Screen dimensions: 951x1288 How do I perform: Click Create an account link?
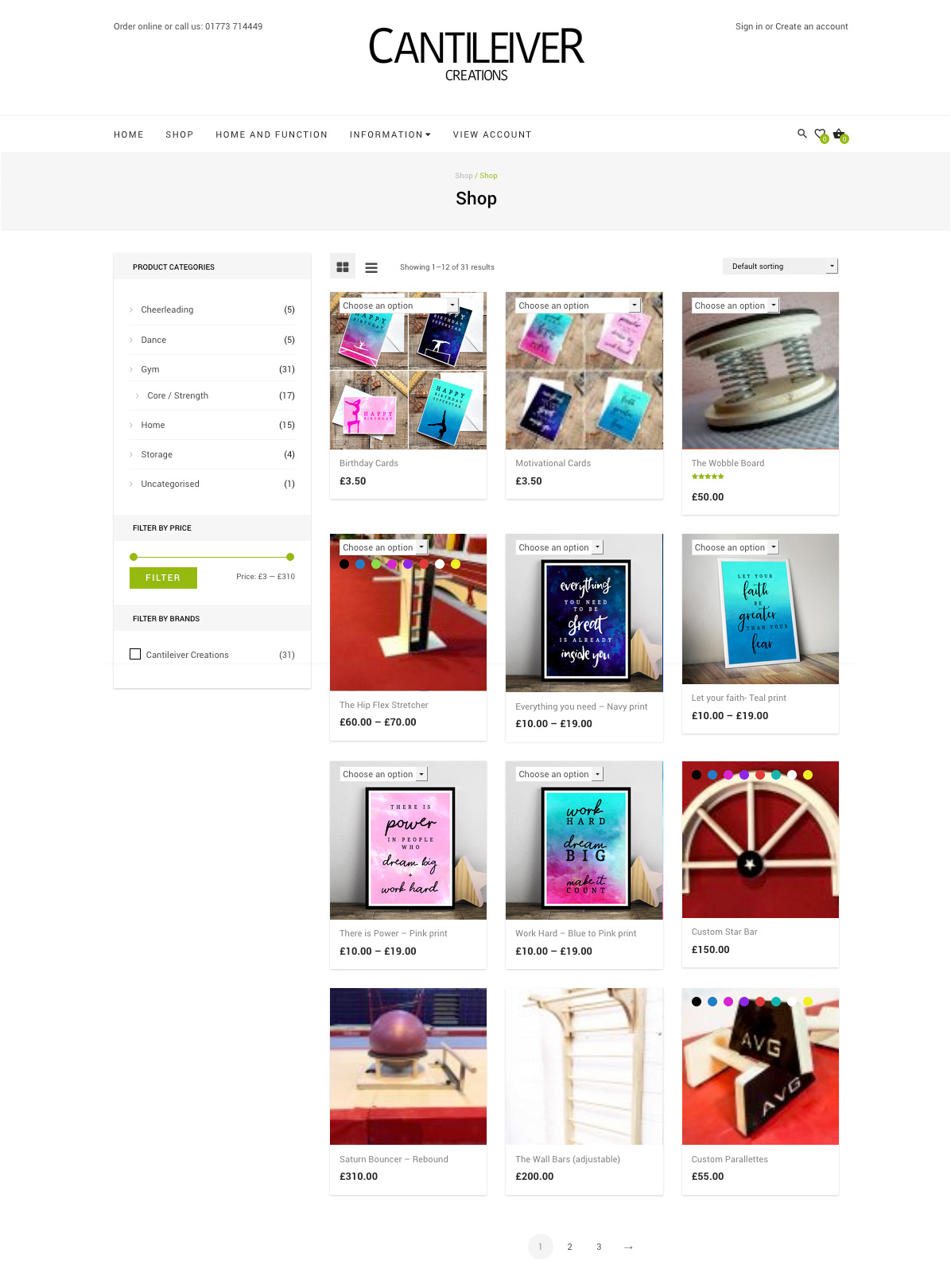click(812, 26)
